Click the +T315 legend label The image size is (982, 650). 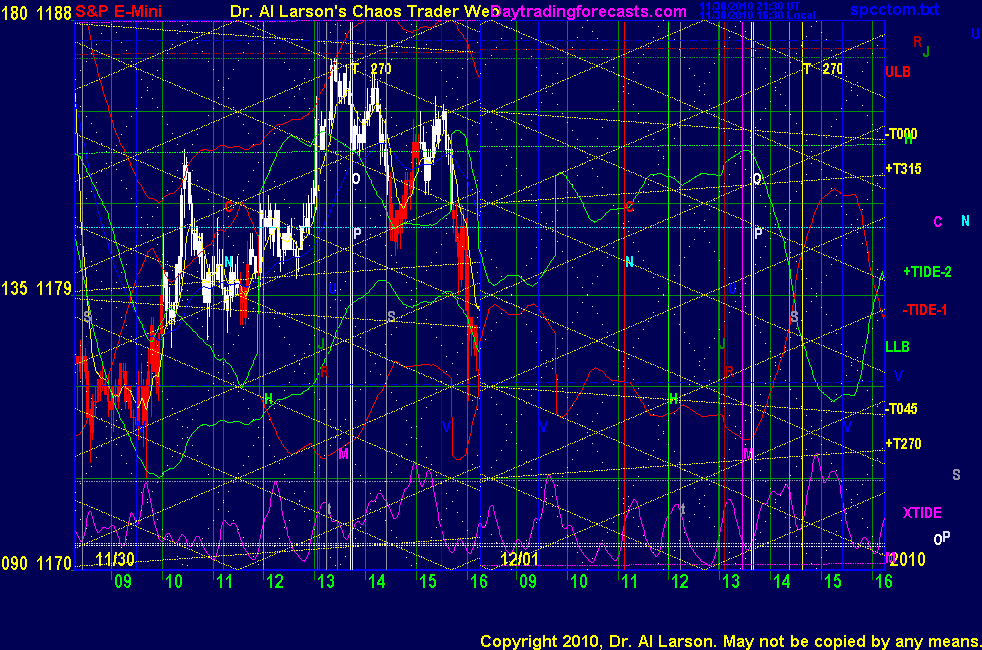click(x=903, y=169)
